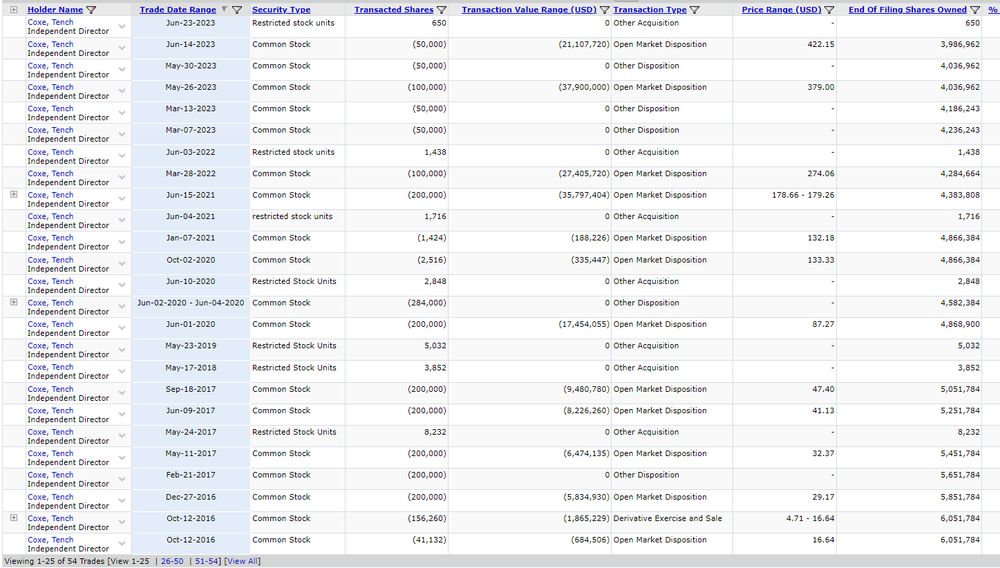Sort by End Of Filing Shares Owned header

click(x=908, y=10)
